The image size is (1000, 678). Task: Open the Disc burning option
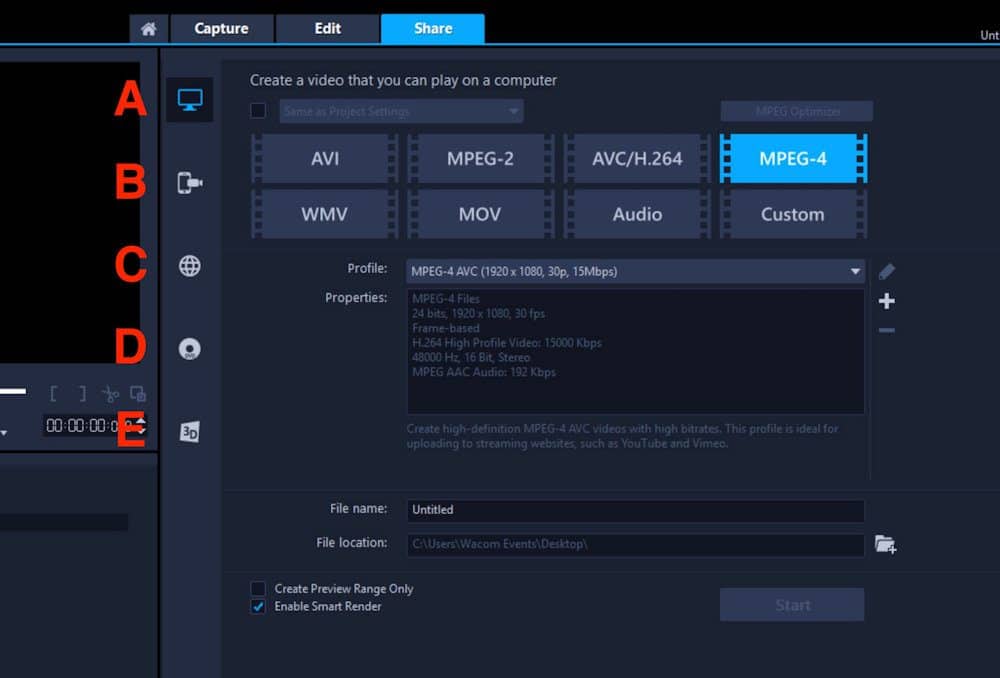[x=190, y=348]
